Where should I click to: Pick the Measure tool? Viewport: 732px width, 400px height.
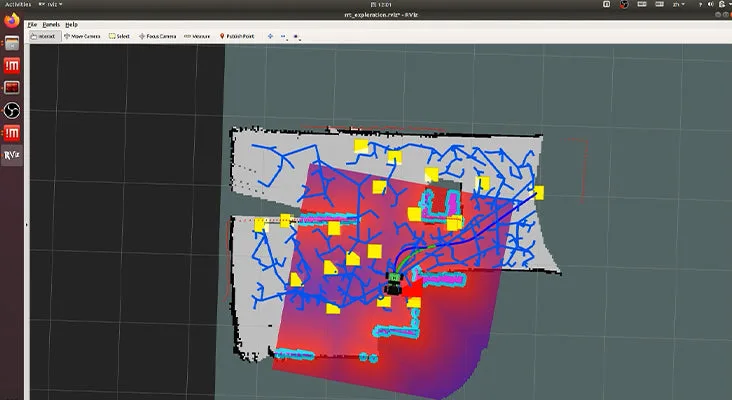pos(197,36)
